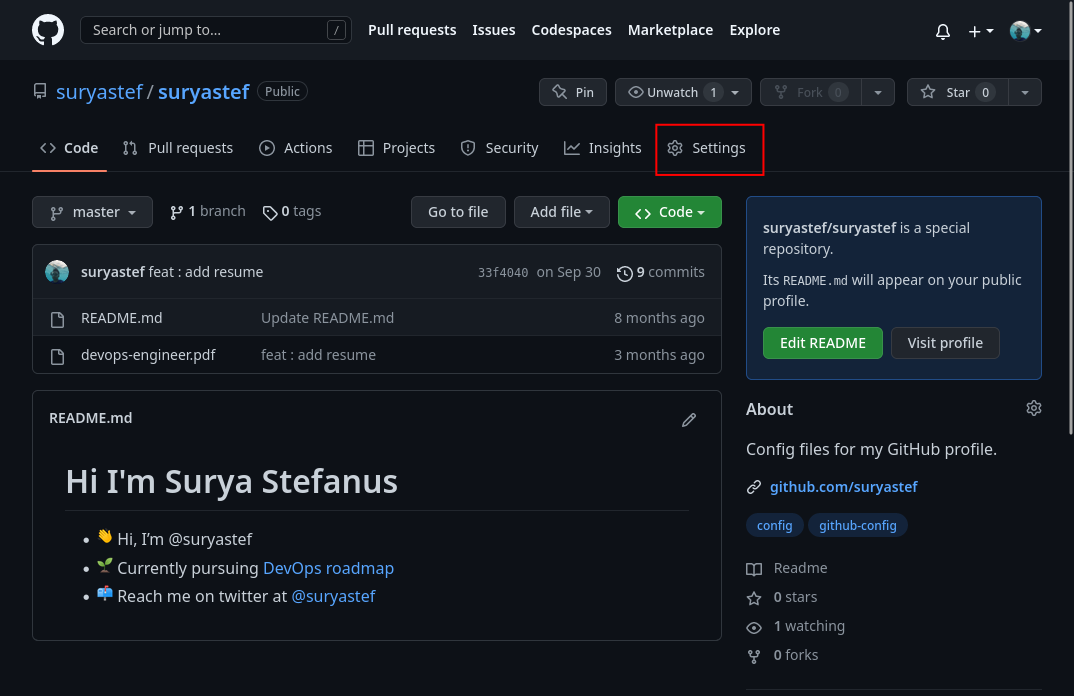Switch to the Projects tab
Screen dimensions: 1074x696
[397, 148]
